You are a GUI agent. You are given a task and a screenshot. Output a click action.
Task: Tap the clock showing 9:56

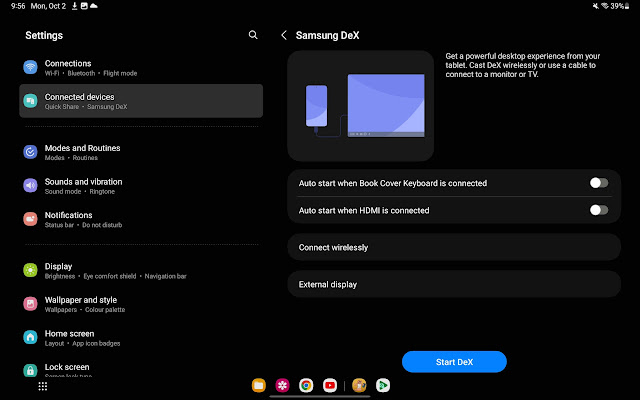point(18,6)
